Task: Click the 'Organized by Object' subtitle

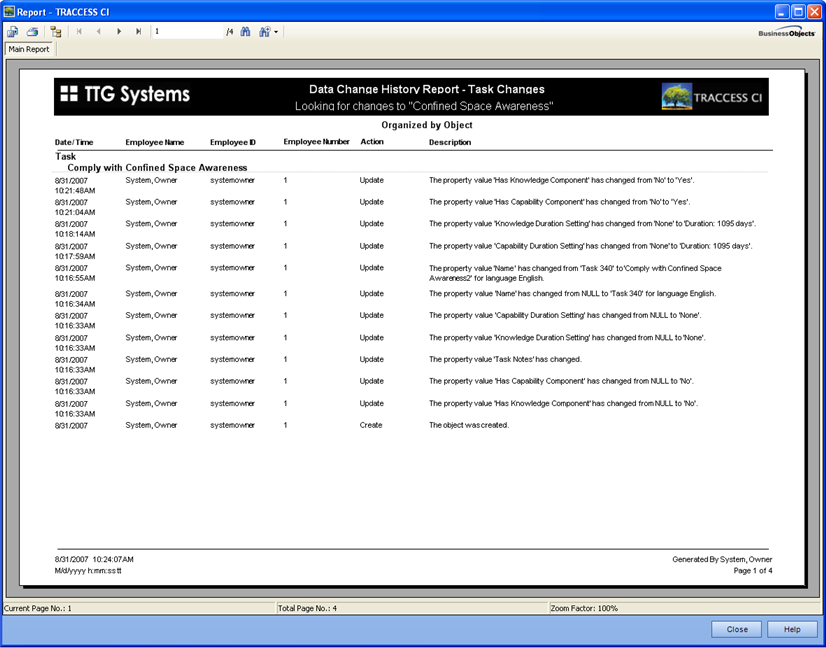Action: click(x=427, y=125)
